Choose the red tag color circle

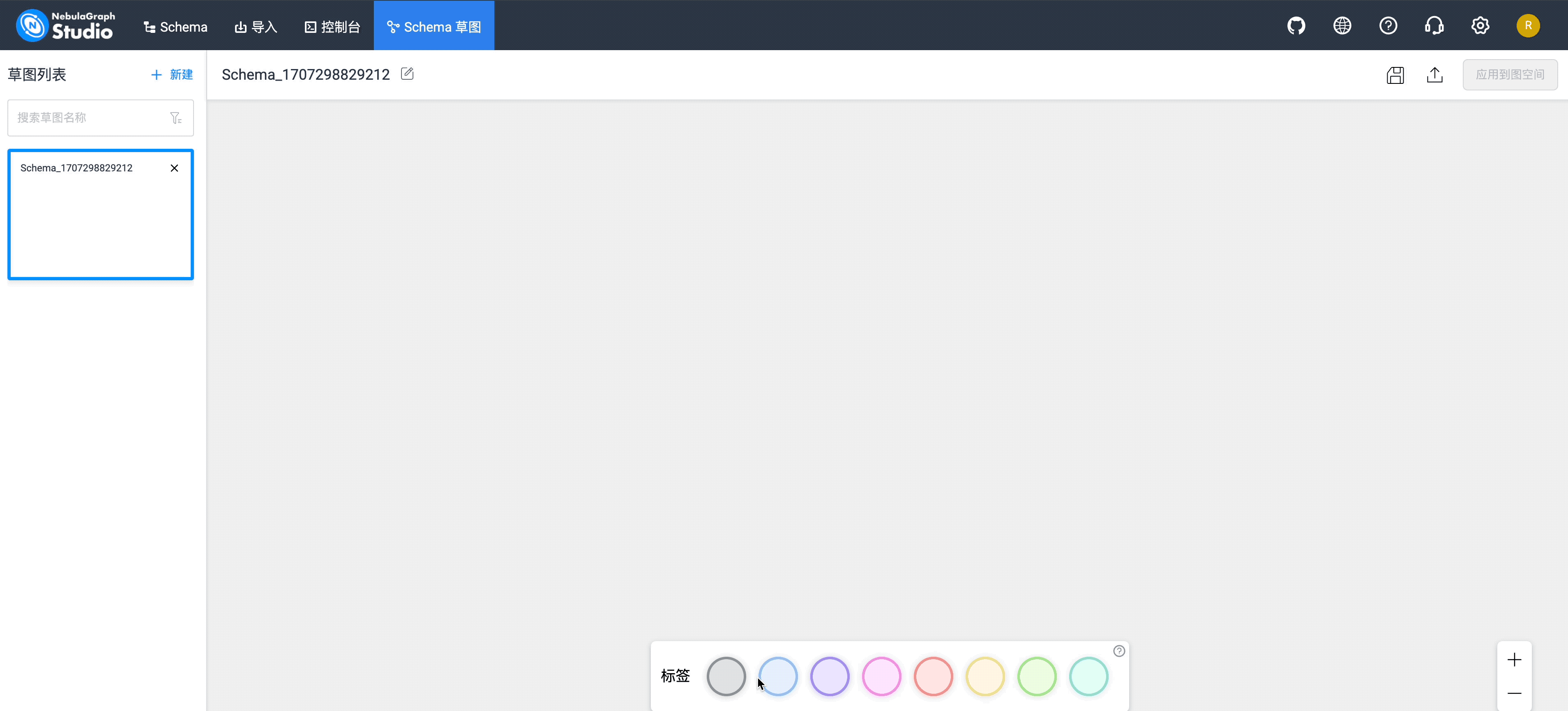coord(932,676)
